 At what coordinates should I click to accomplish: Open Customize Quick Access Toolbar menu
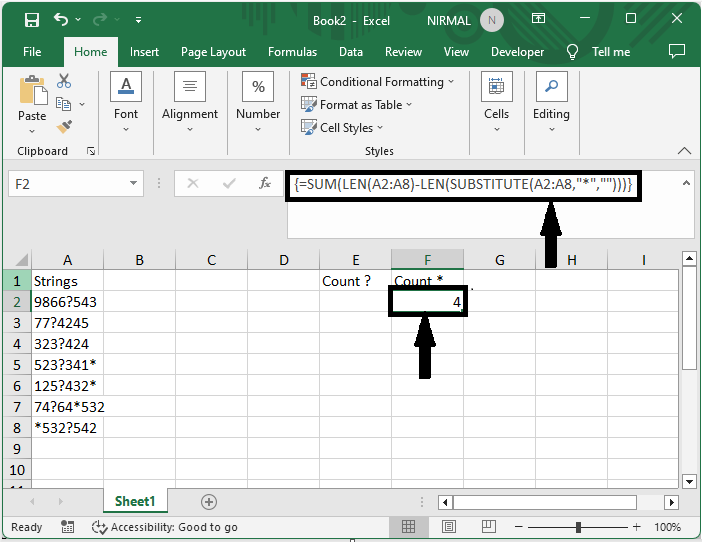(138, 20)
